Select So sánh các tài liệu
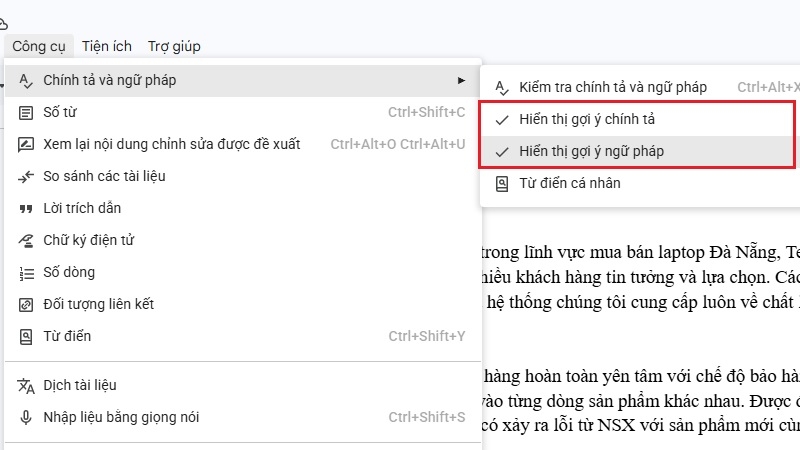Image resolution: width=800 pixels, height=450 pixels. pyautogui.click(x=243, y=177)
